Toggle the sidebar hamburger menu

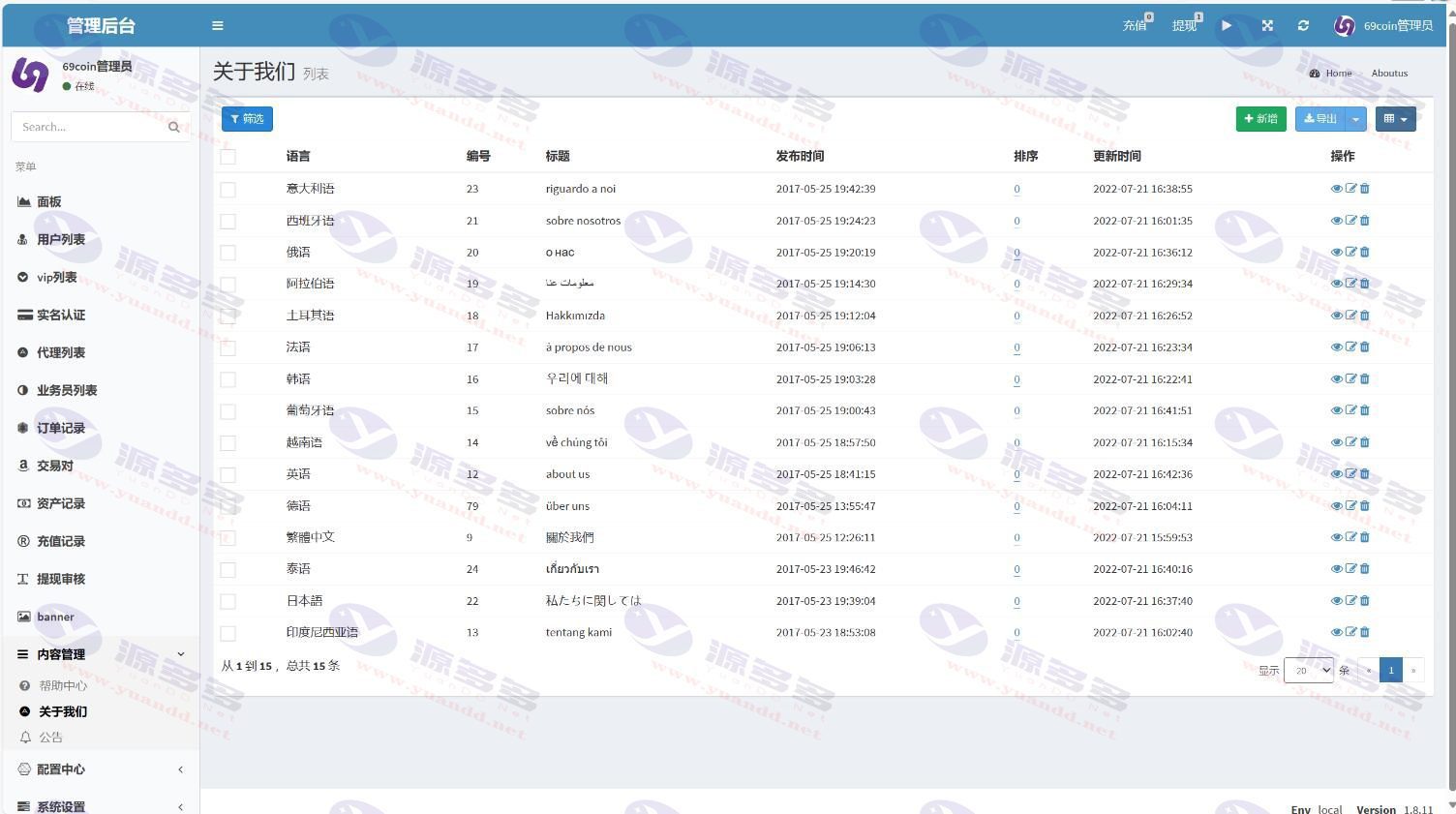[217, 26]
